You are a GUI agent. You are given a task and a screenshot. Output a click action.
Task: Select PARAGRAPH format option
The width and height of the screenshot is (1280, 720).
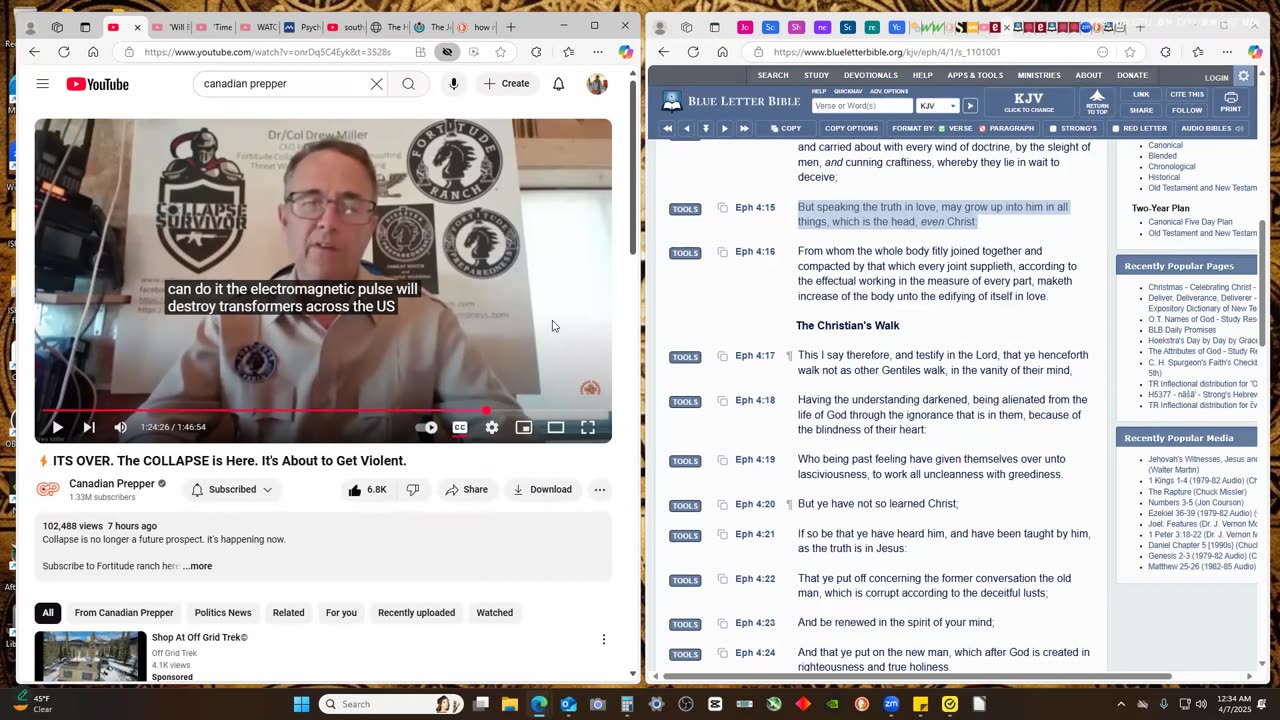[1007, 128]
